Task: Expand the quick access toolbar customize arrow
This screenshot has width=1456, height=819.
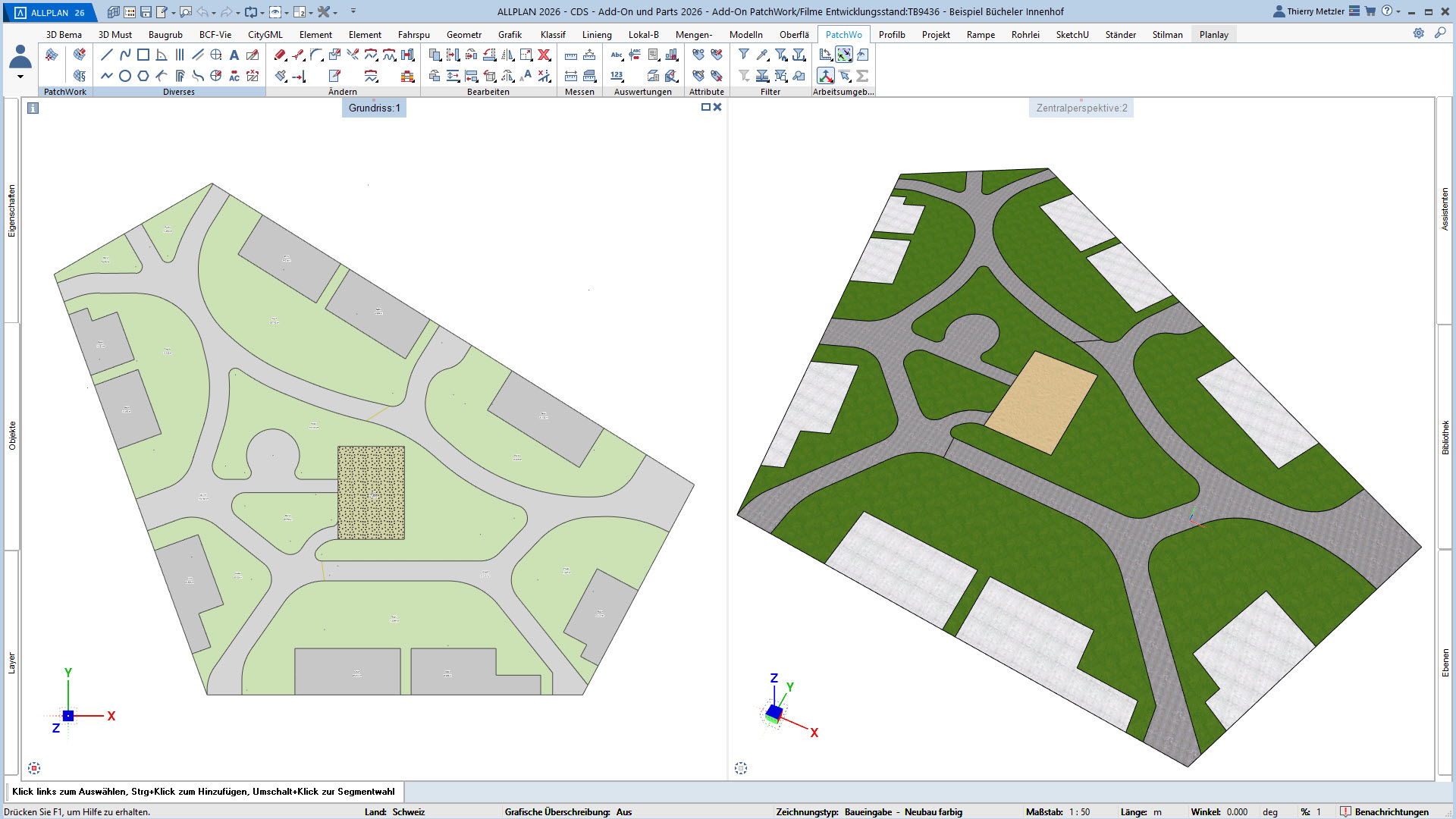Action: (x=353, y=11)
